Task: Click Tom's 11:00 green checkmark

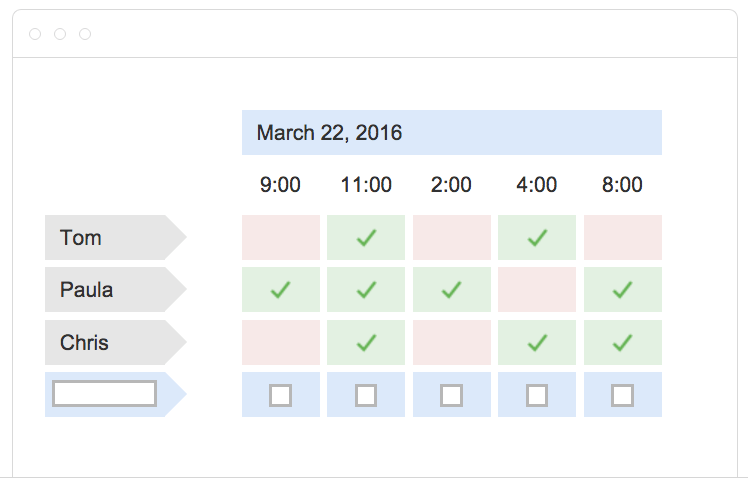Action: [366, 238]
